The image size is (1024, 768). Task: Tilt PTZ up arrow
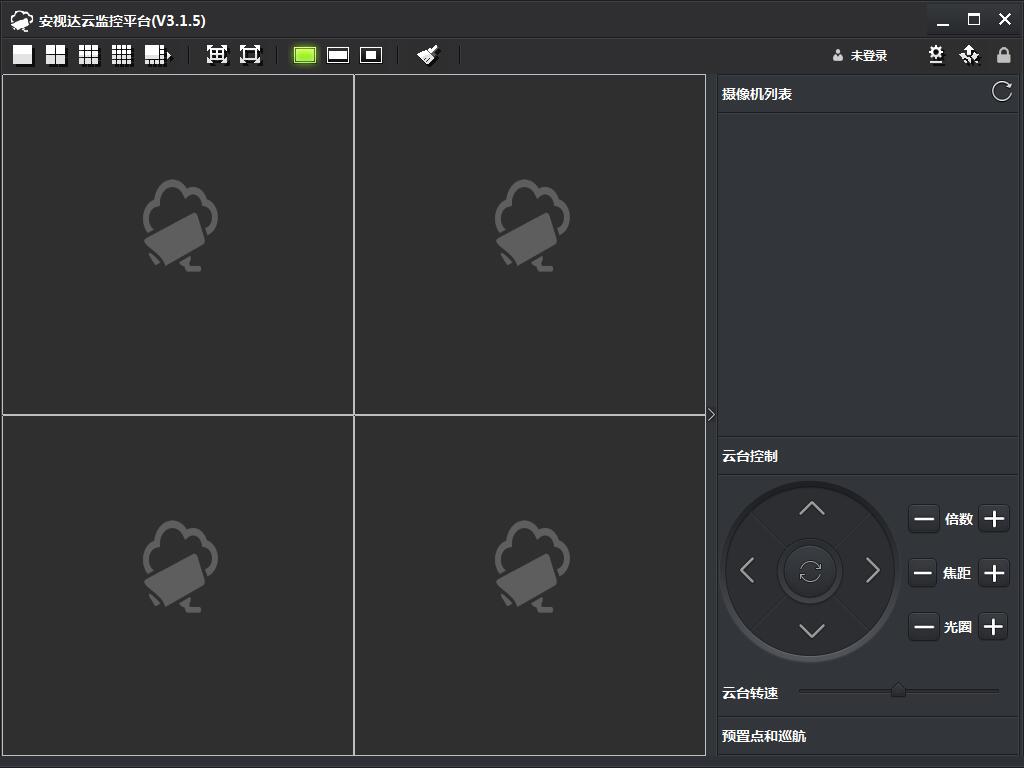[812, 509]
